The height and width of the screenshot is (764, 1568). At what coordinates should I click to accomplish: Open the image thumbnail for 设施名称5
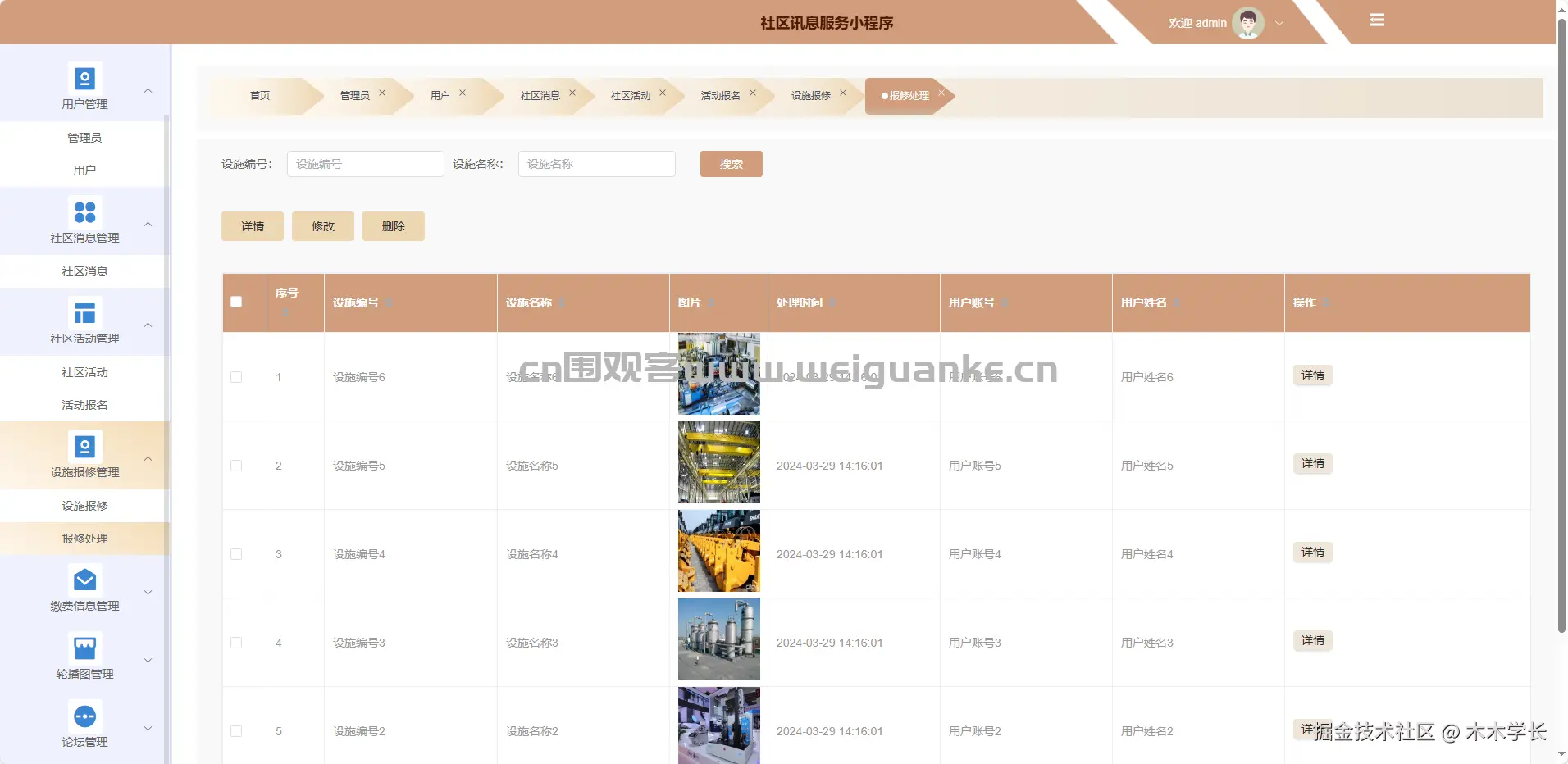pos(719,462)
